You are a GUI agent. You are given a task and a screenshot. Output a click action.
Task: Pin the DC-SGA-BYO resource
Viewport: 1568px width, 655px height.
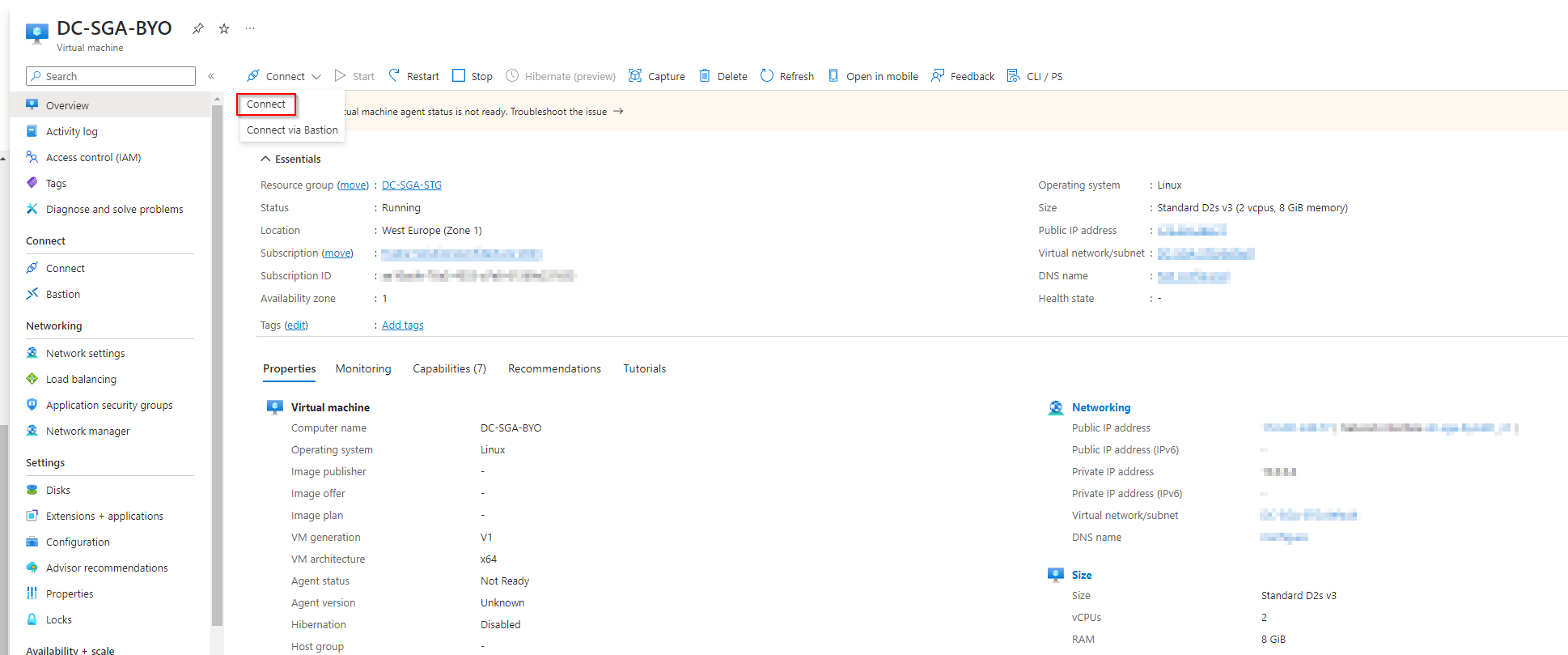coord(197,28)
